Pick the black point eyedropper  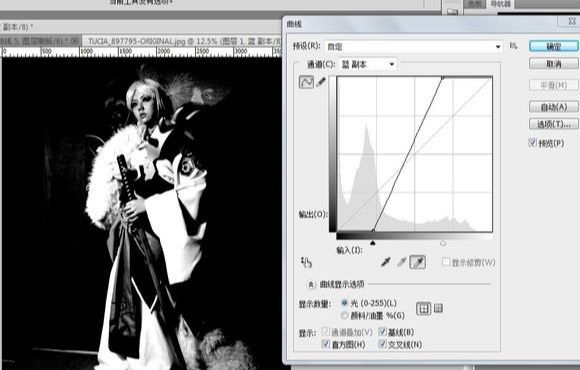pos(385,262)
